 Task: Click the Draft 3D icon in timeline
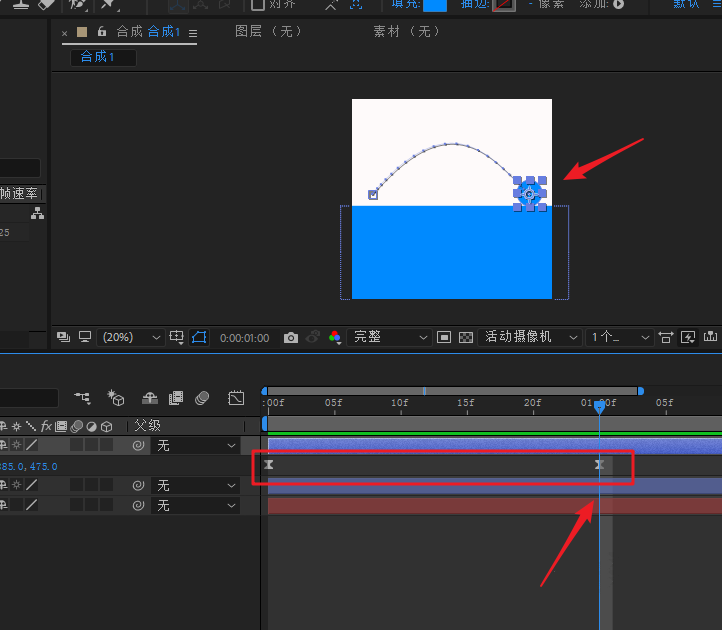pyautogui.click(x=116, y=398)
